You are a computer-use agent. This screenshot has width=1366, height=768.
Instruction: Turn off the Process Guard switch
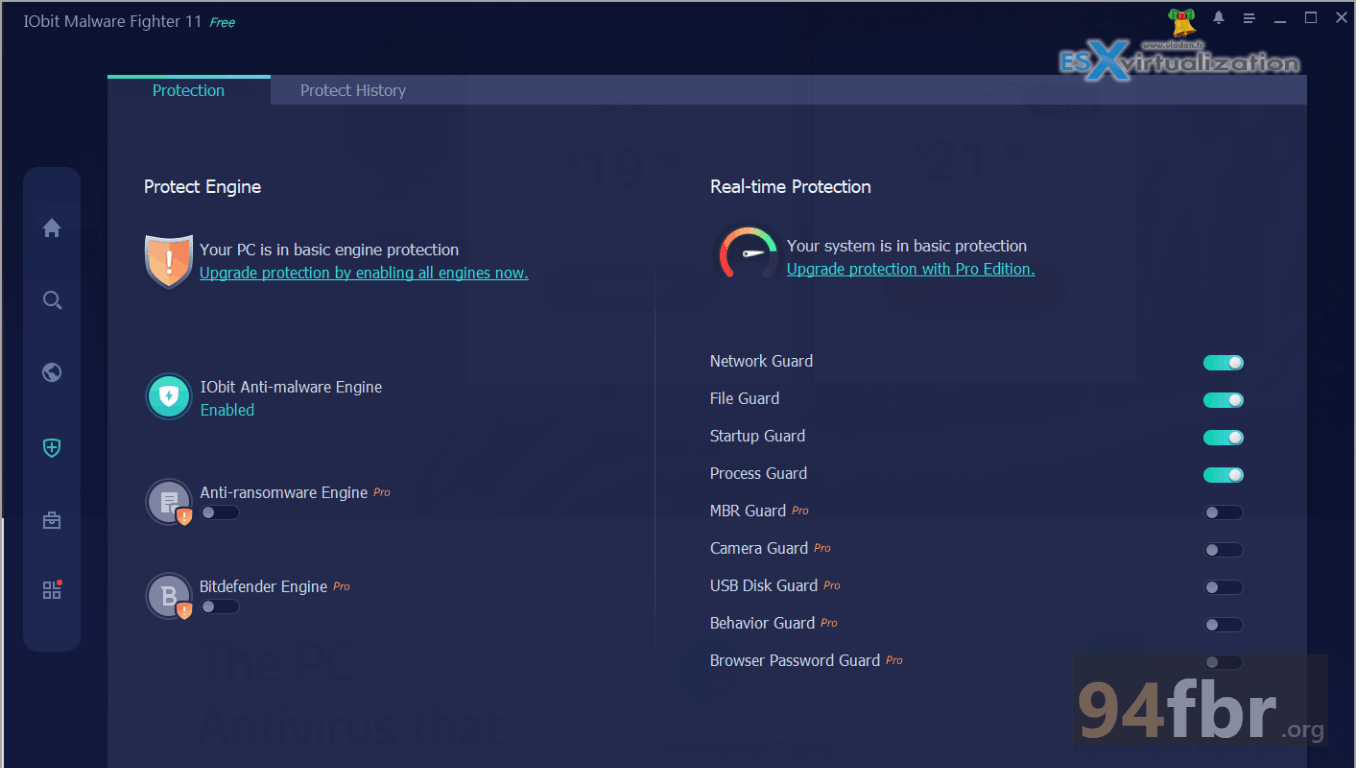coord(1223,475)
